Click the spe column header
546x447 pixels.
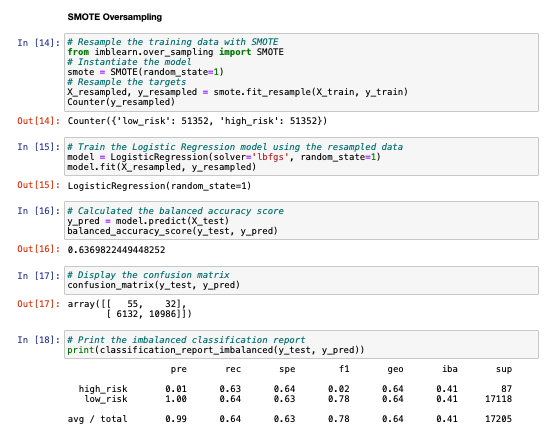point(287,369)
